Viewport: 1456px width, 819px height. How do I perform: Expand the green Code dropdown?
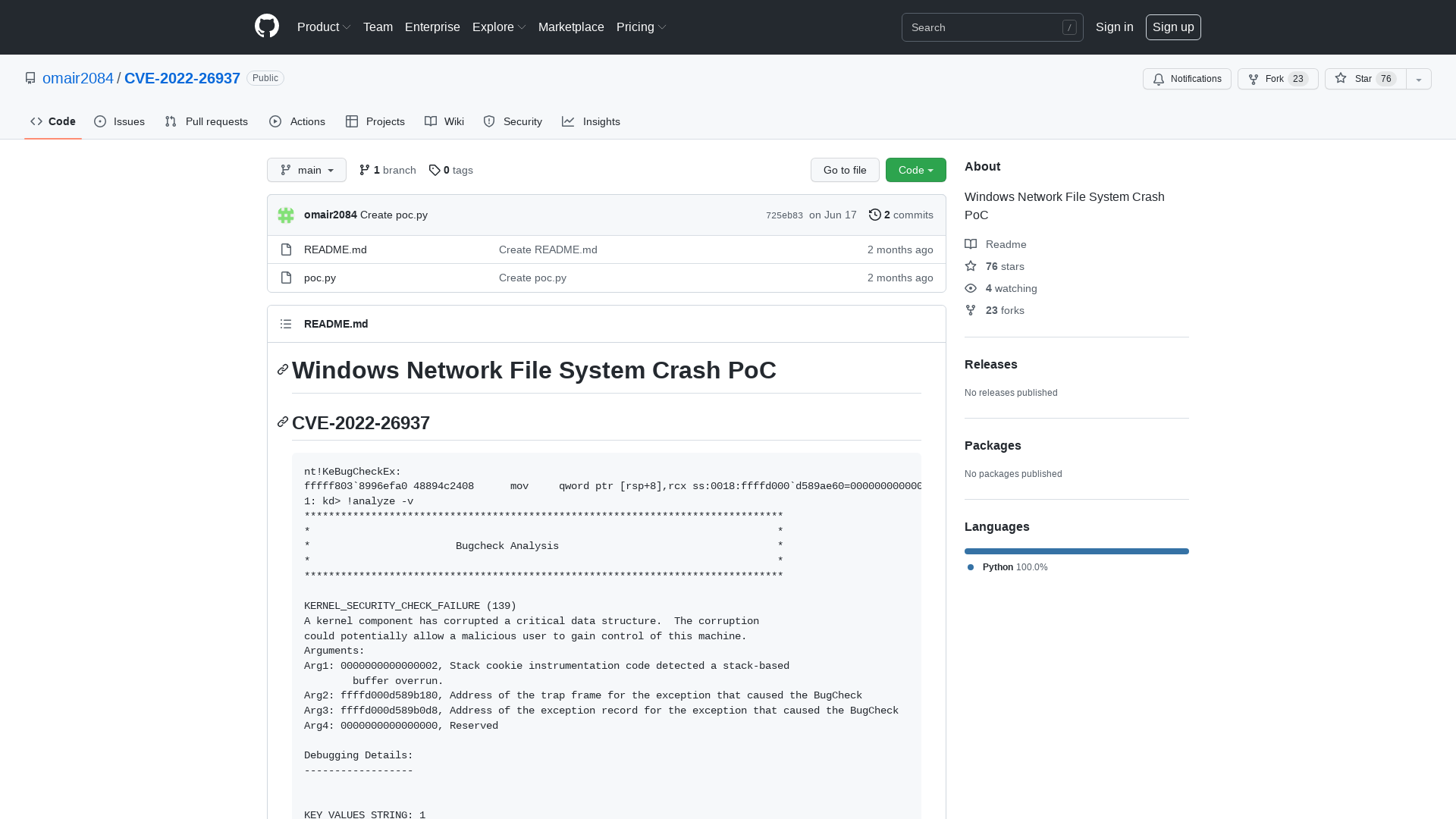915,170
